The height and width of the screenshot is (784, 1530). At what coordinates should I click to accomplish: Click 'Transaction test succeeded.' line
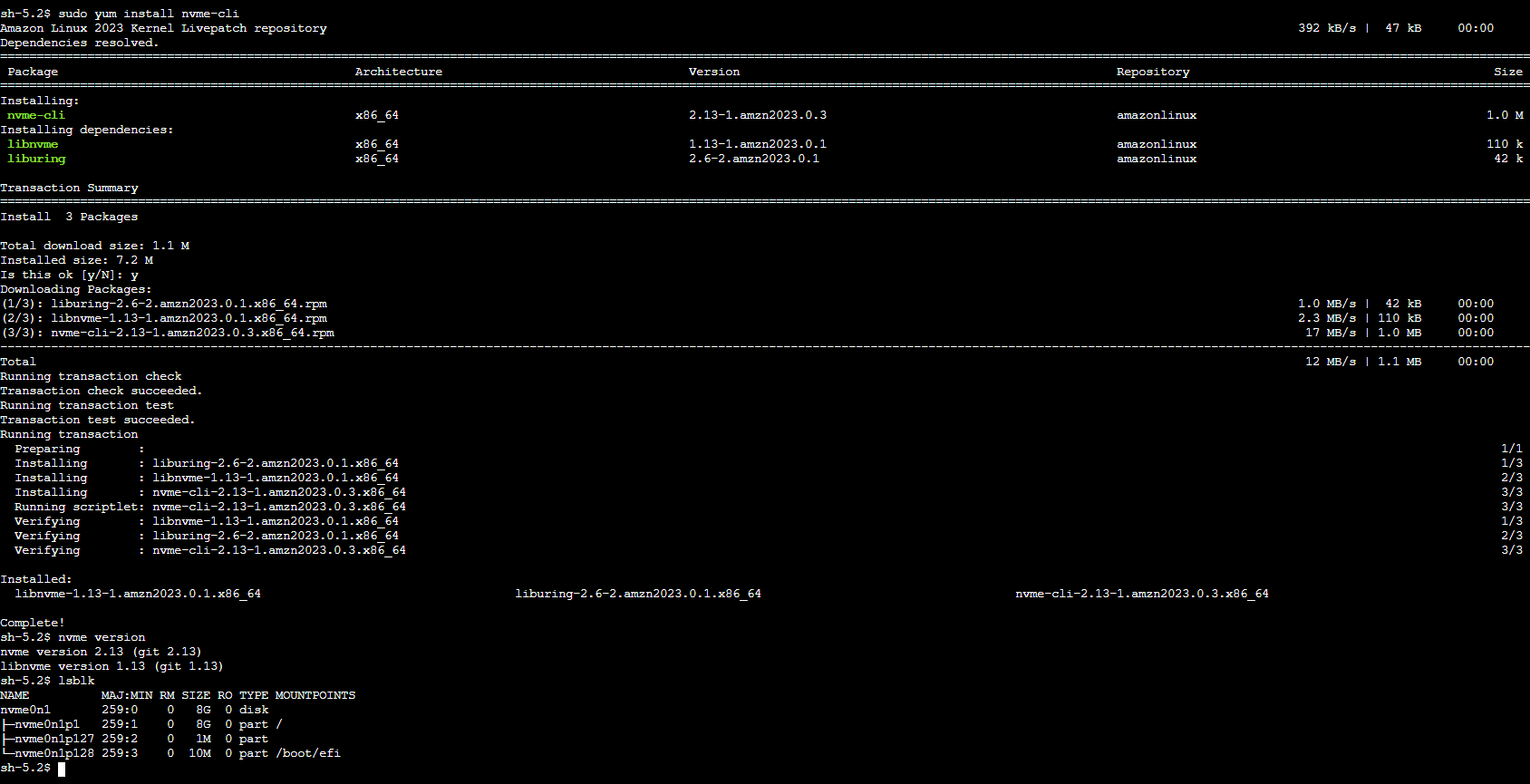click(98, 420)
